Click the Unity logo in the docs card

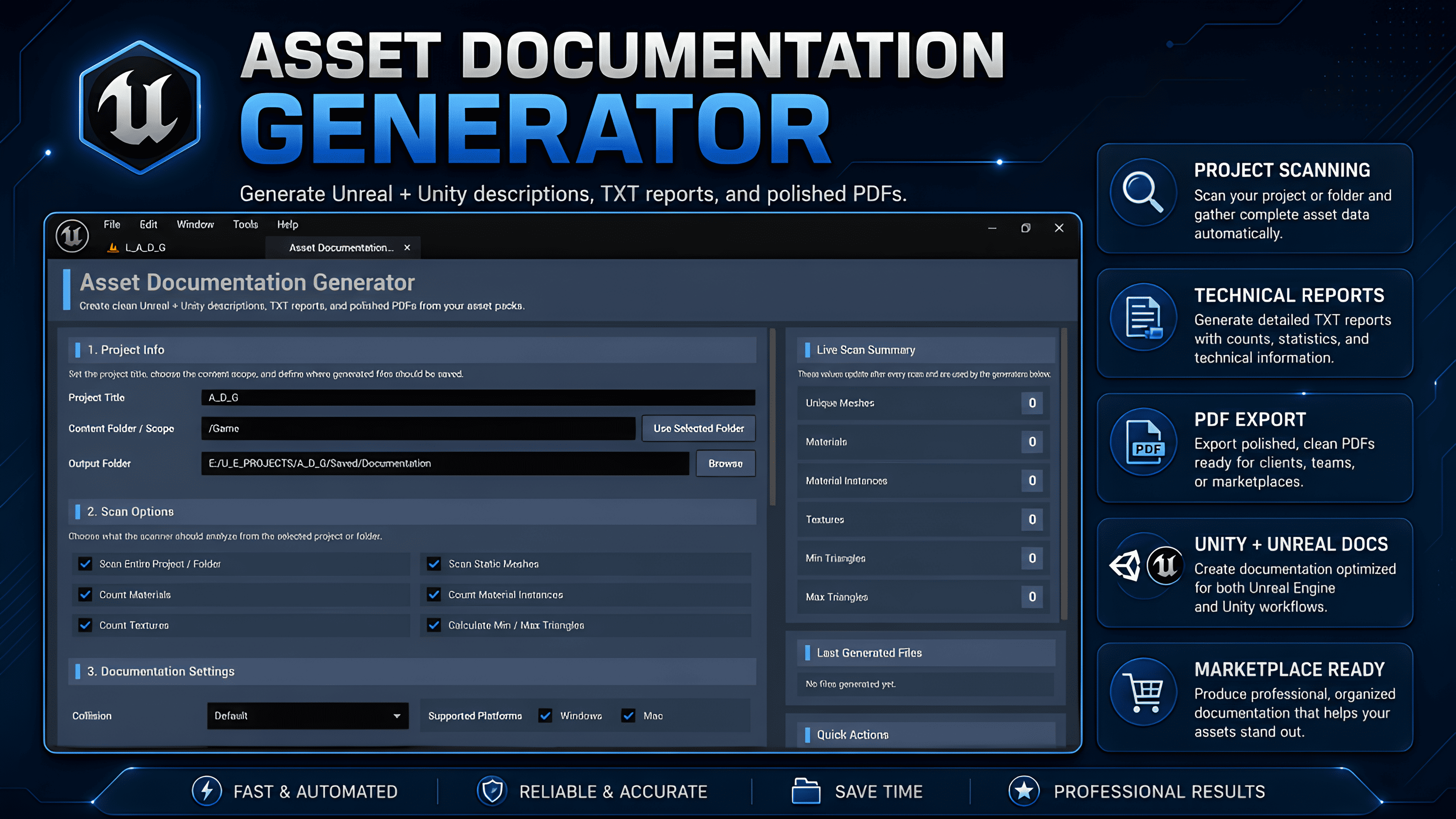[1126, 565]
